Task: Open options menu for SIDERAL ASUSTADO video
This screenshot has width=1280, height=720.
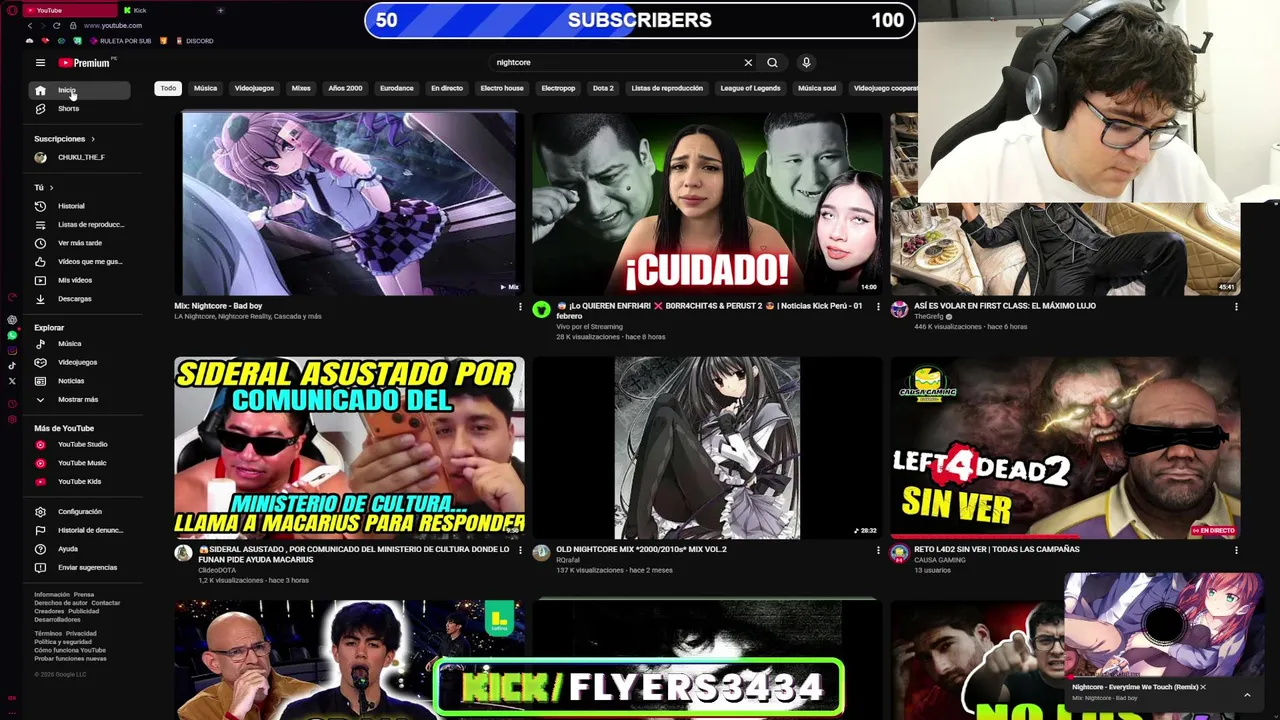Action: click(x=520, y=550)
